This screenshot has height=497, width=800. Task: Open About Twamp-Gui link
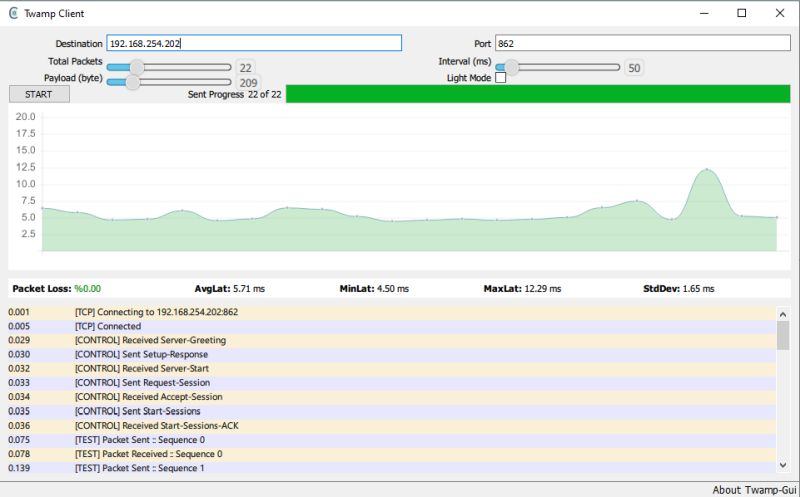point(754,490)
